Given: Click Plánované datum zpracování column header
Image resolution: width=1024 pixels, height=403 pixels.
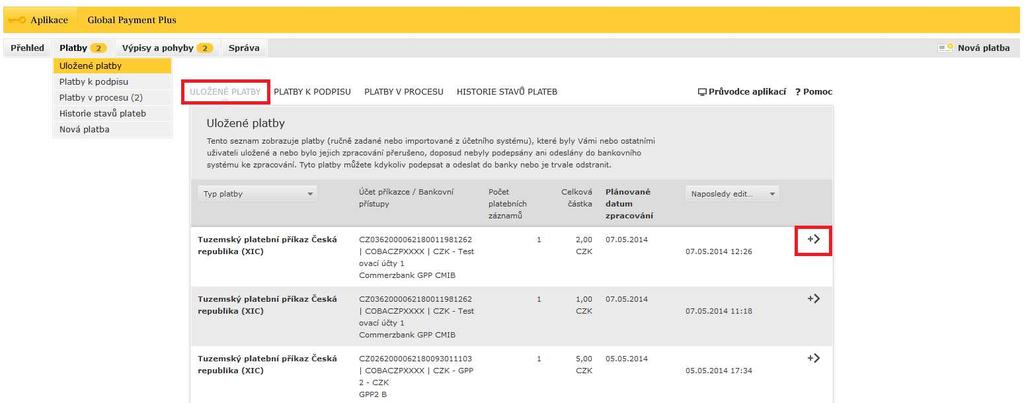Looking at the screenshot, I should 629,204.
